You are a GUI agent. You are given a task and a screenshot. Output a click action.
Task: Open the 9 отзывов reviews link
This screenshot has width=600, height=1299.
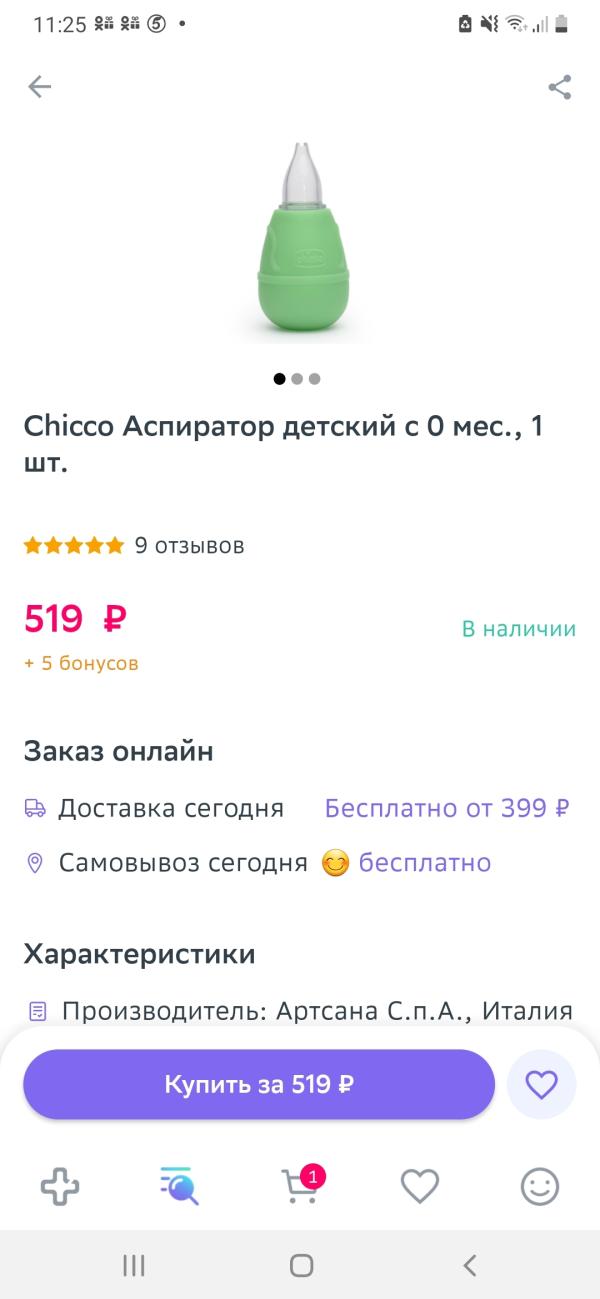[x=190, y=546]
